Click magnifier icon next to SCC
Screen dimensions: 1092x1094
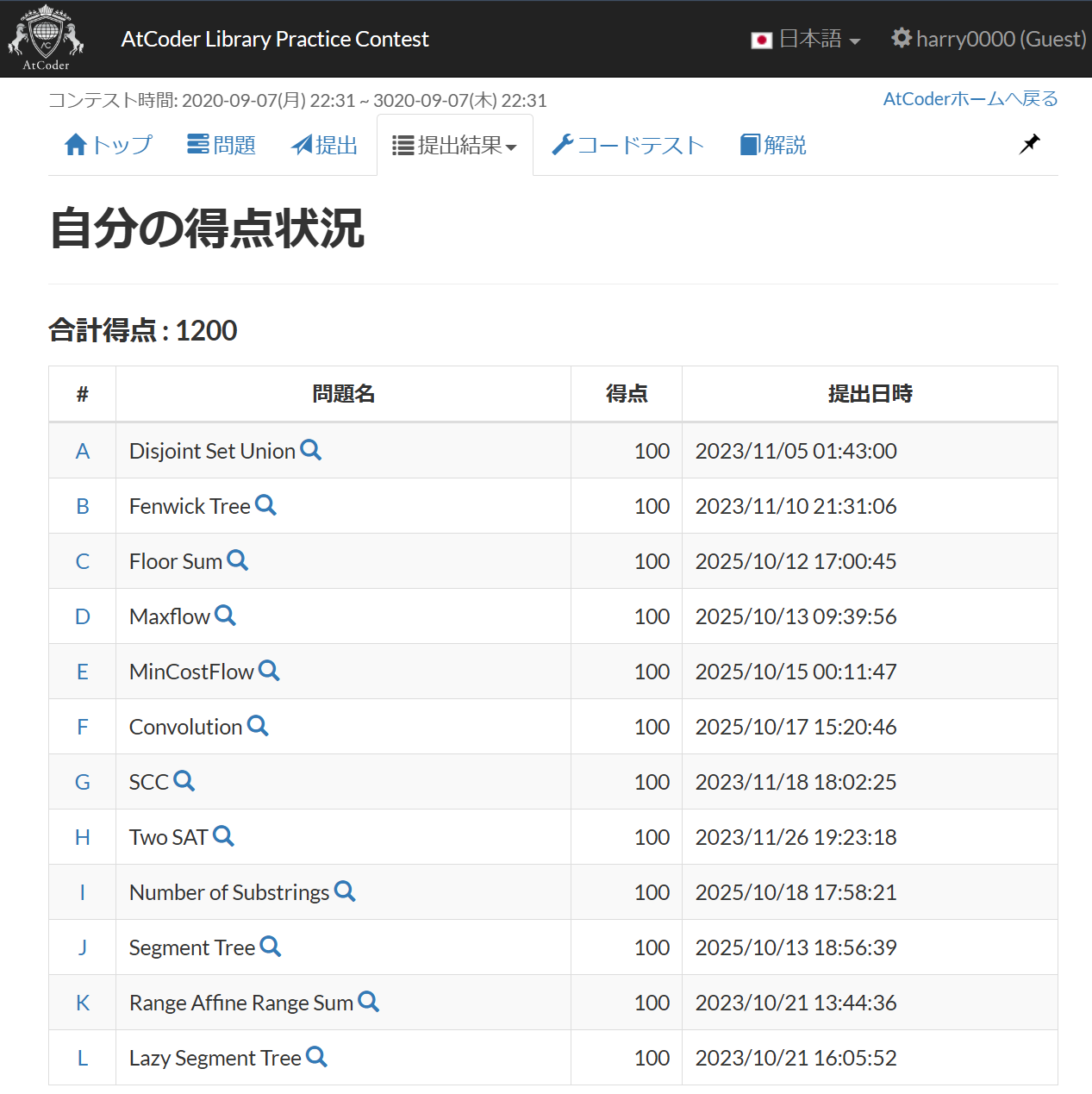(184, 781)
